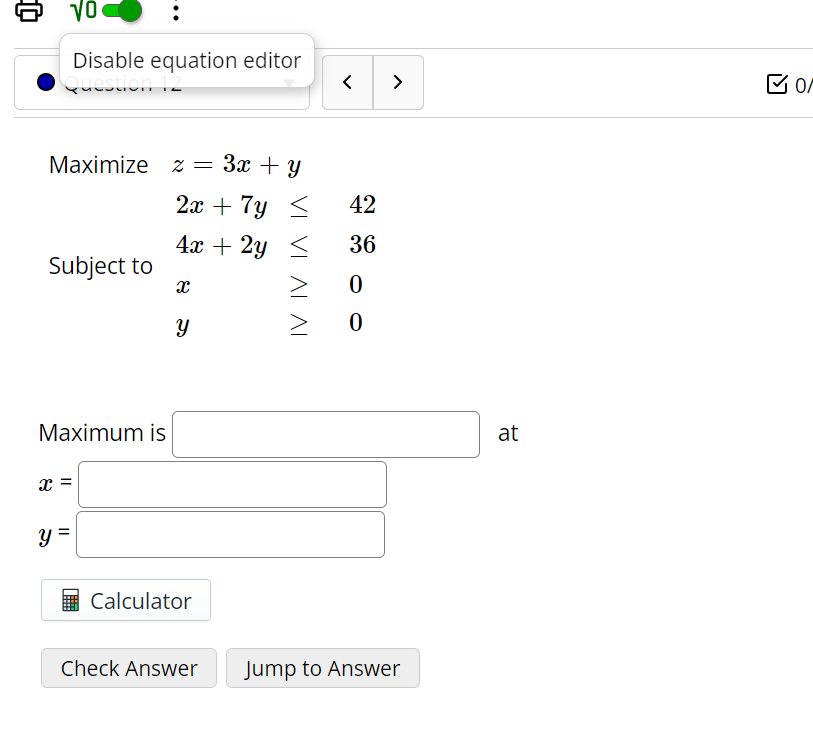Click the Check Answer button
The height and width of the screenshot is (732, 813).
128,668
